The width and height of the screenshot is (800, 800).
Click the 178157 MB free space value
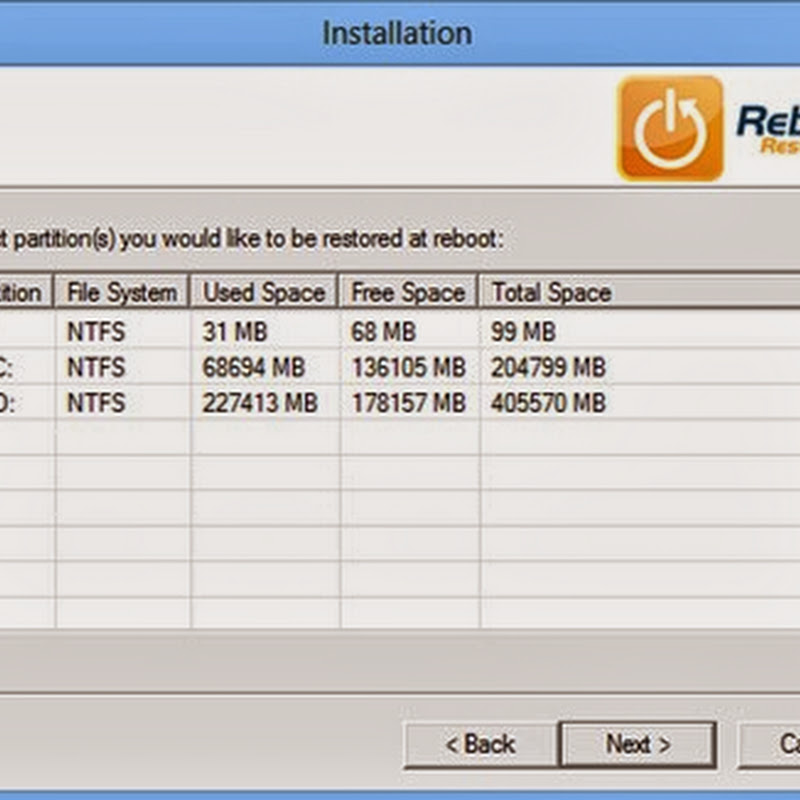coord(409,403)
